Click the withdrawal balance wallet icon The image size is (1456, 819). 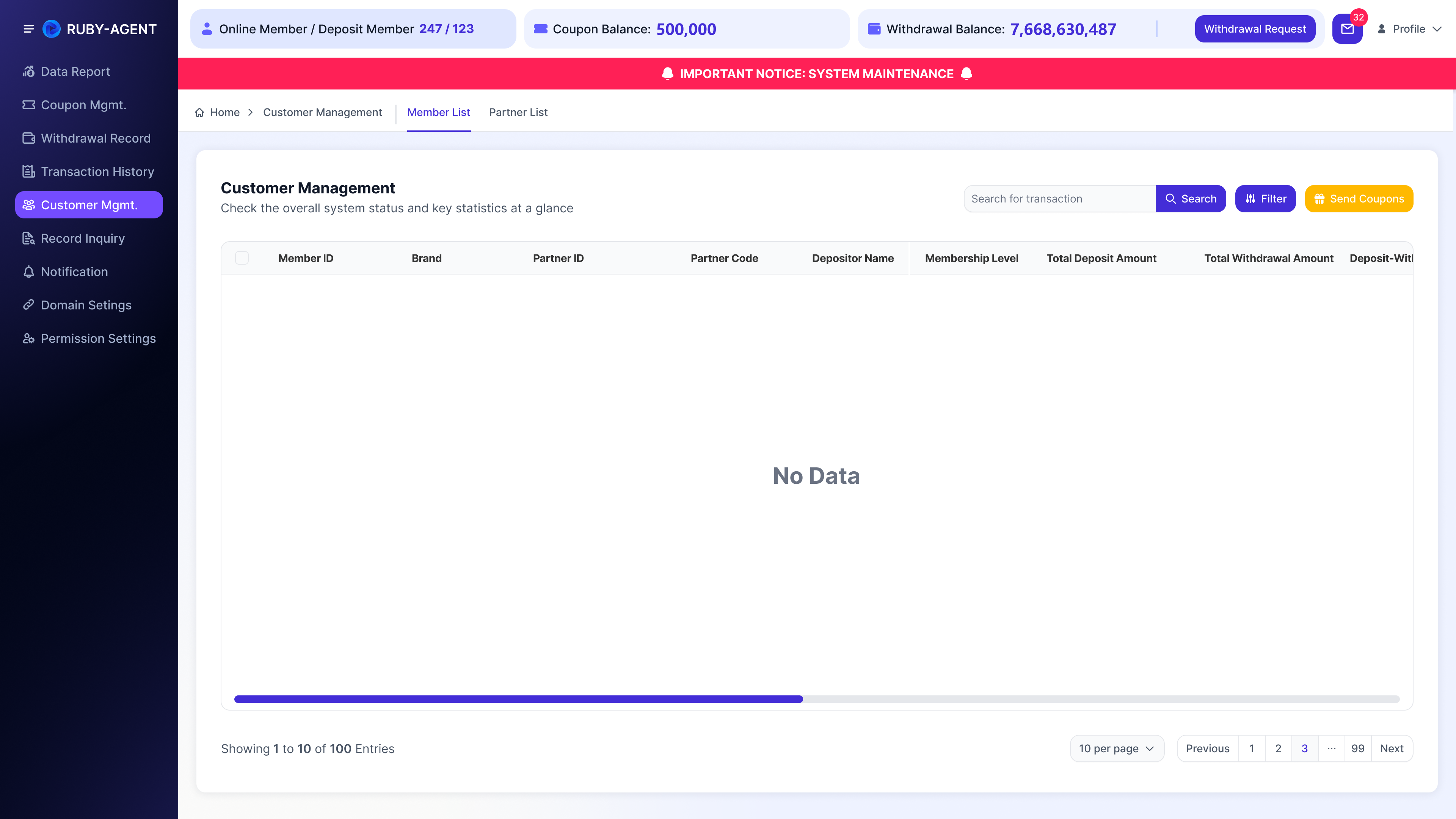[874, 29]
